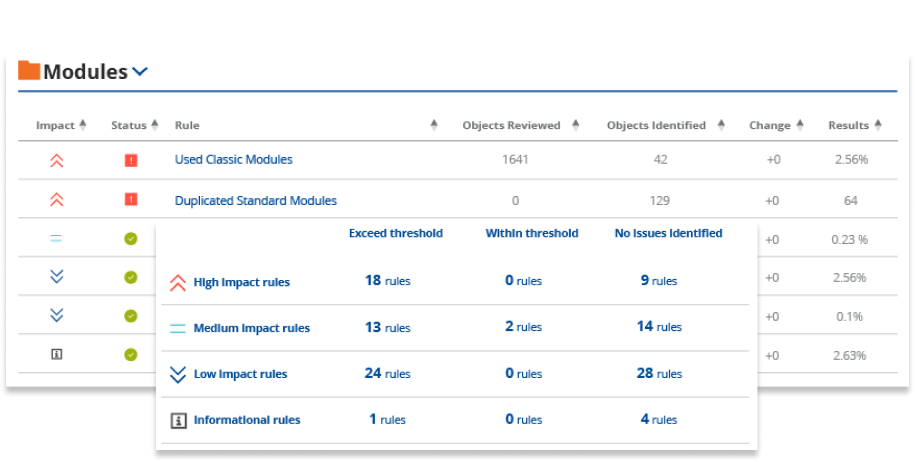Expand the Modules dropdown chevron
Screen dimensions: 915x462
[x=140, y=72]
